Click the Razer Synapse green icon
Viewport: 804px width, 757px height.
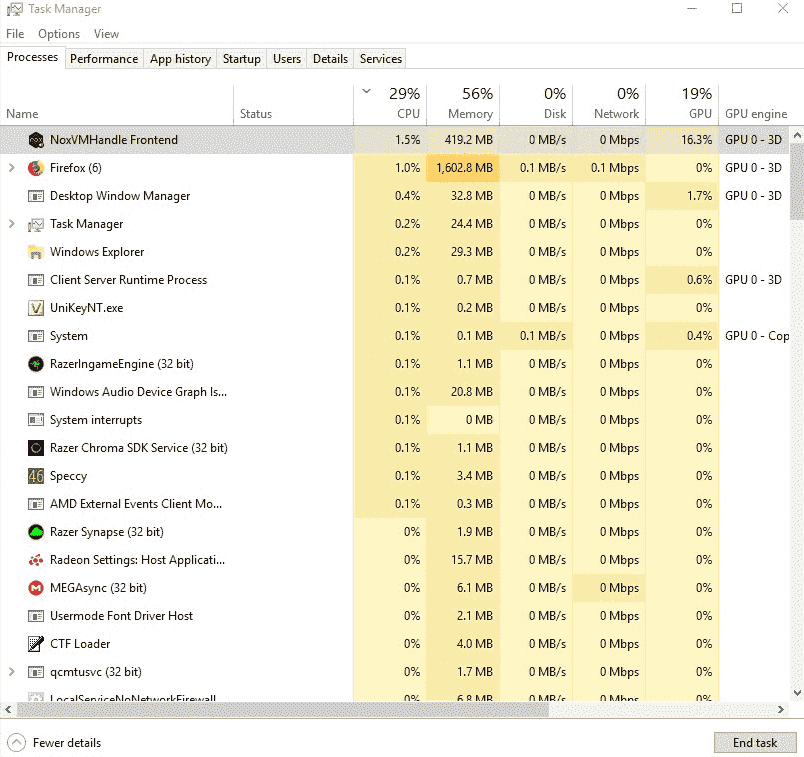click(36, 532)
